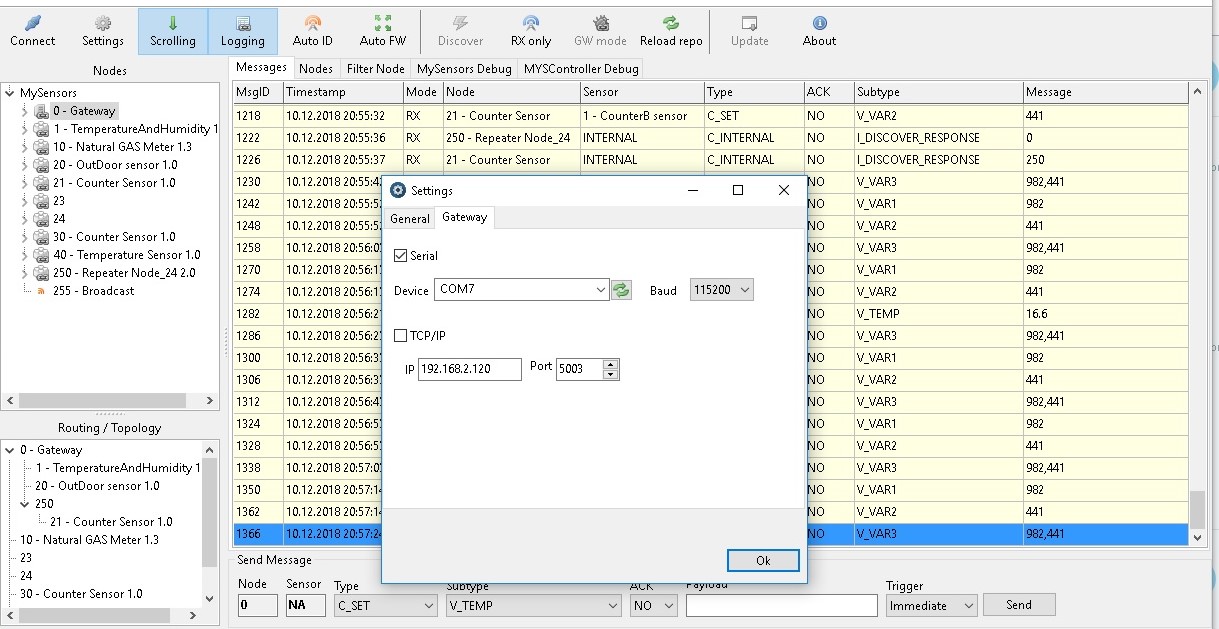The image size is (1219, 629).
Task: Click the Auto FW toolbar icon
Action: [383, 30]
